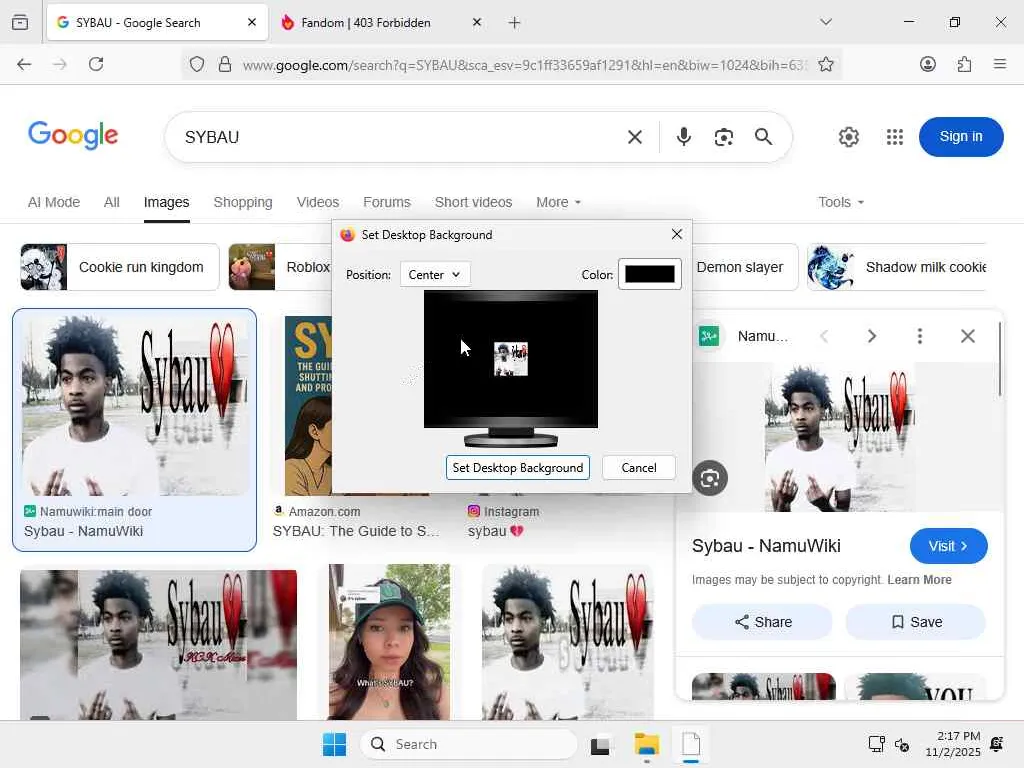
Task: Click the Set Desktop Background button
Action: coord(518,468)
